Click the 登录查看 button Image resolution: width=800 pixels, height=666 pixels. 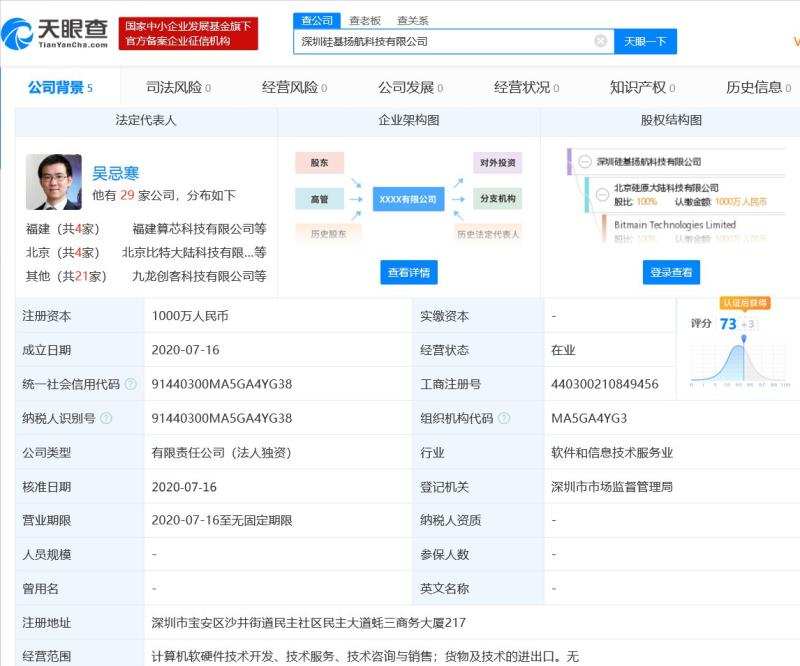[671, 272]
